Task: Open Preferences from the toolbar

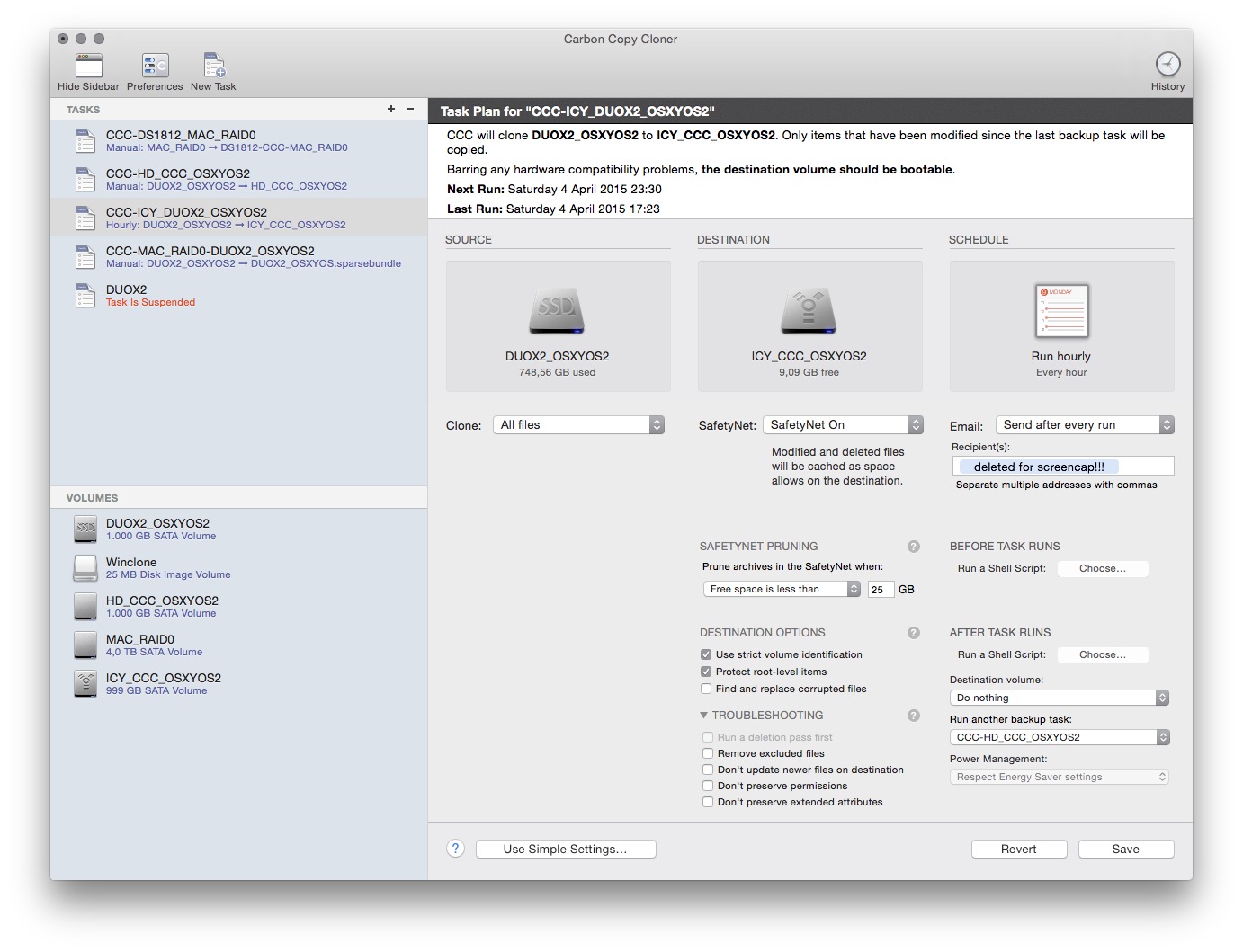Action: click(155, 66)
